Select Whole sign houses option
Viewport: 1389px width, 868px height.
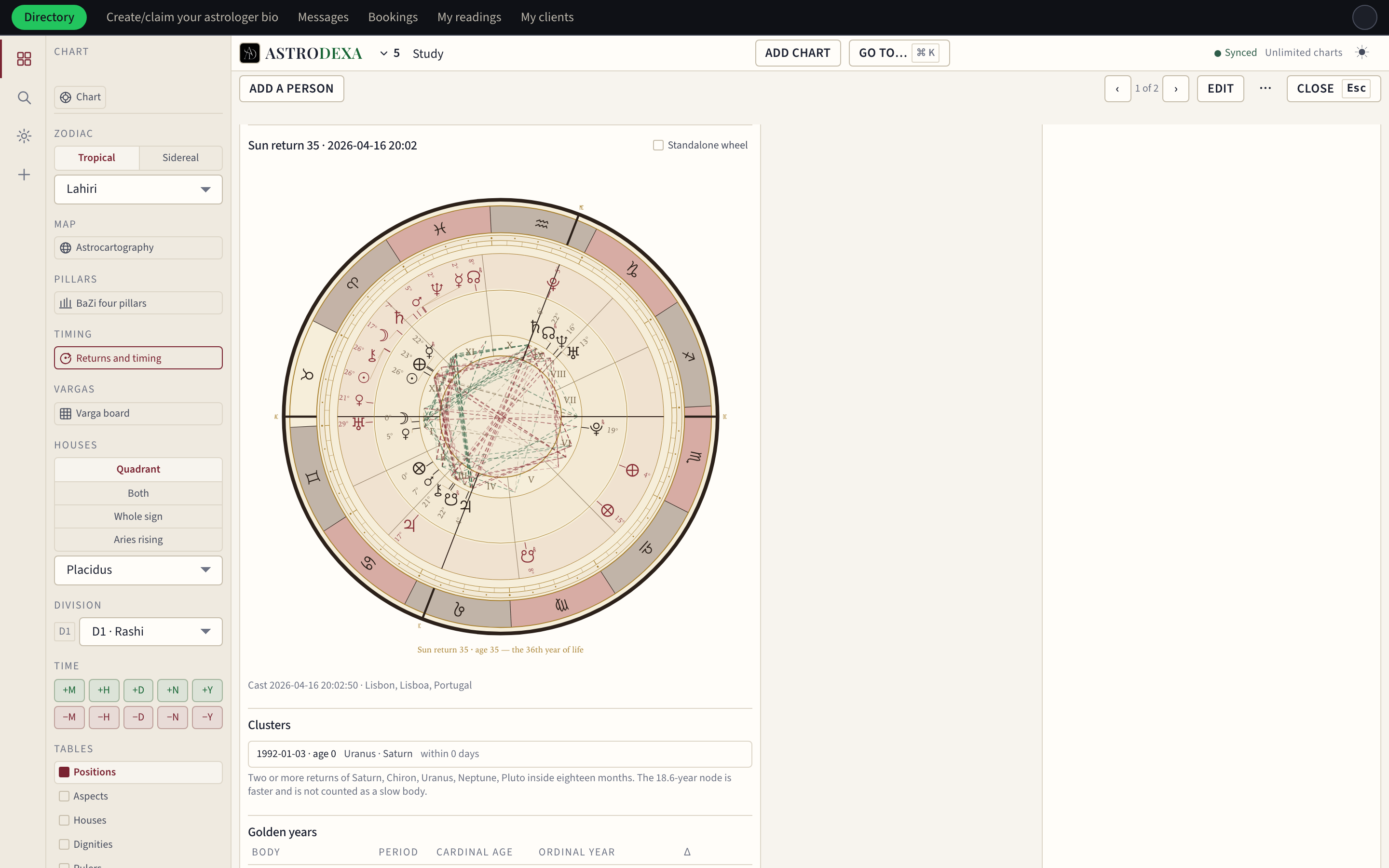coord(138,516)
